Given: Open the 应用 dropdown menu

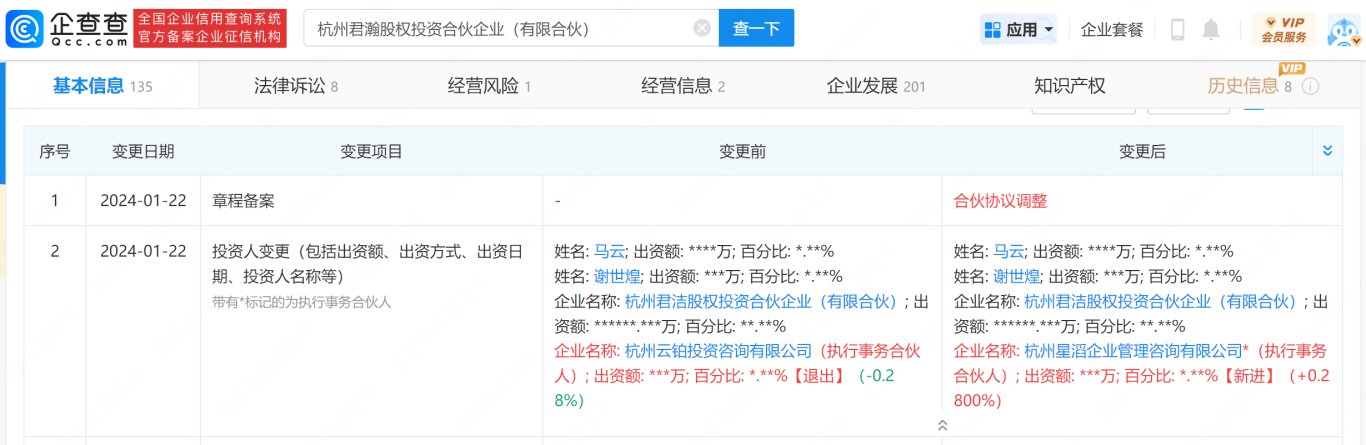Looking at the screenshot, I should point(1019,29).
